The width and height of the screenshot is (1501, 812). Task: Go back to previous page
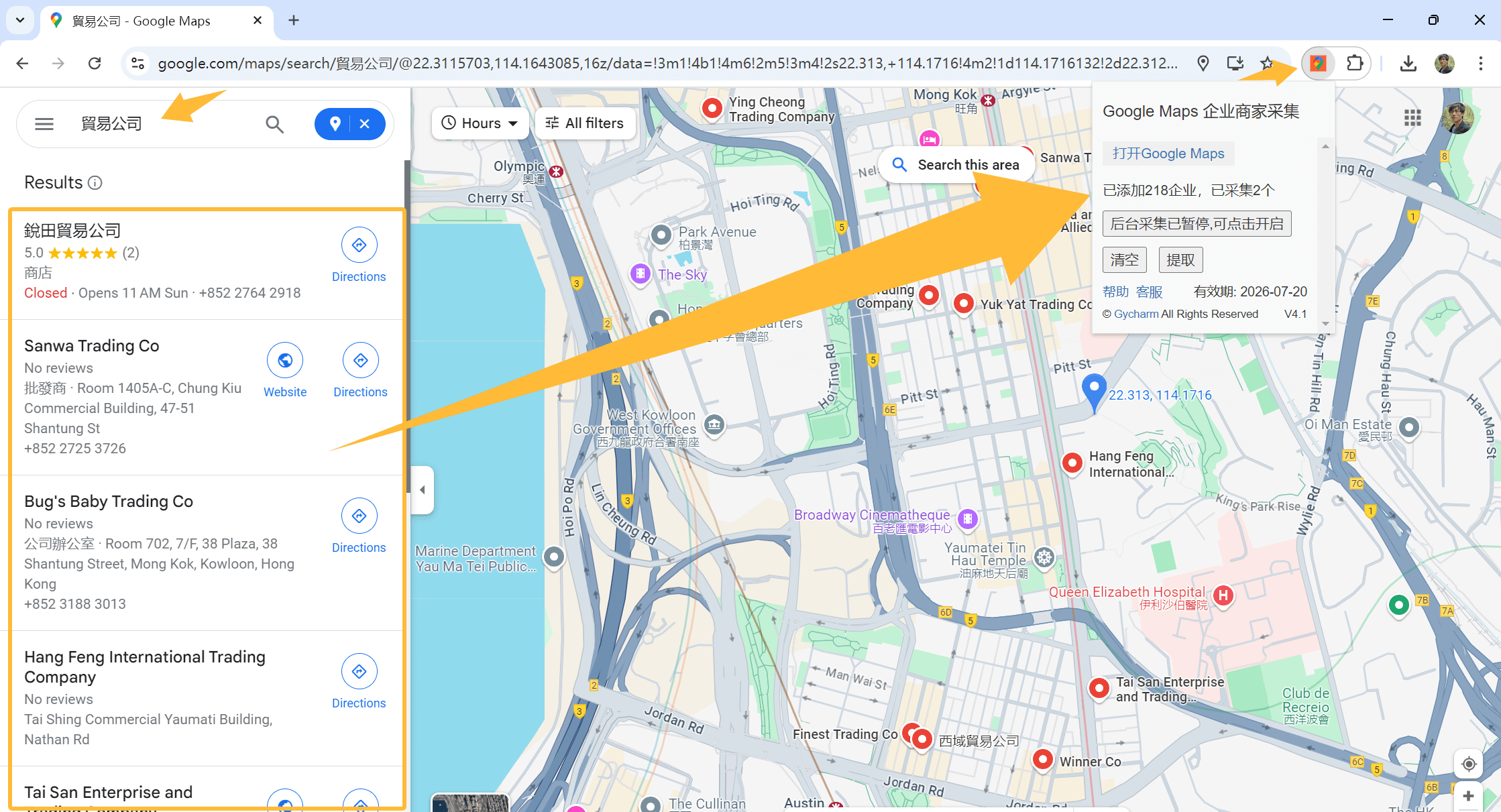pos(22,64)
